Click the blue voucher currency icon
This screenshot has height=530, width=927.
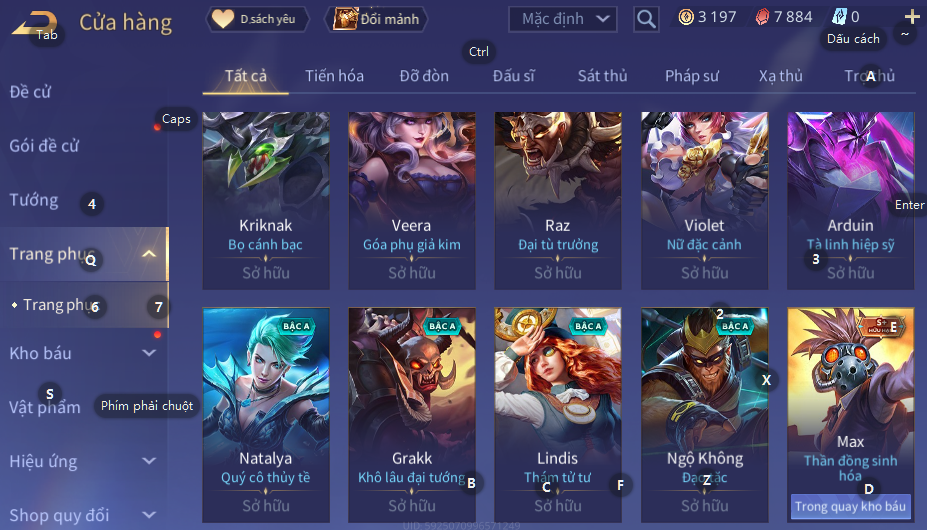coord(840,17)
